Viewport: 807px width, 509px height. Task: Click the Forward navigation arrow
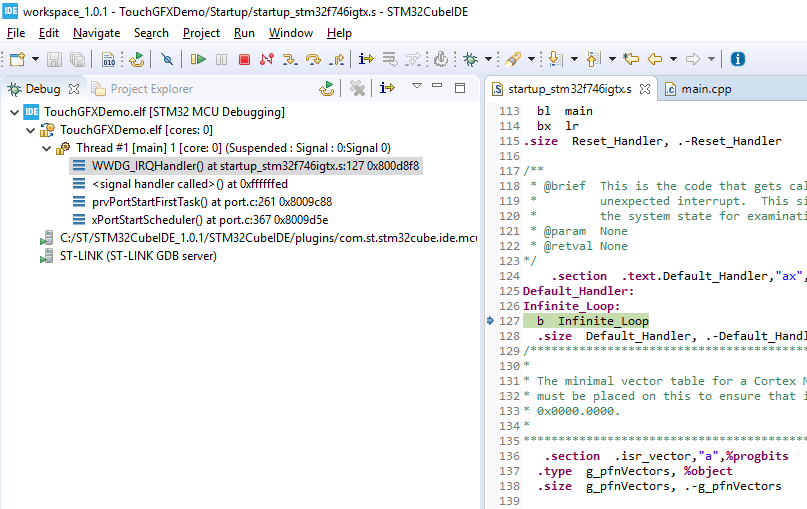point(693,59)
